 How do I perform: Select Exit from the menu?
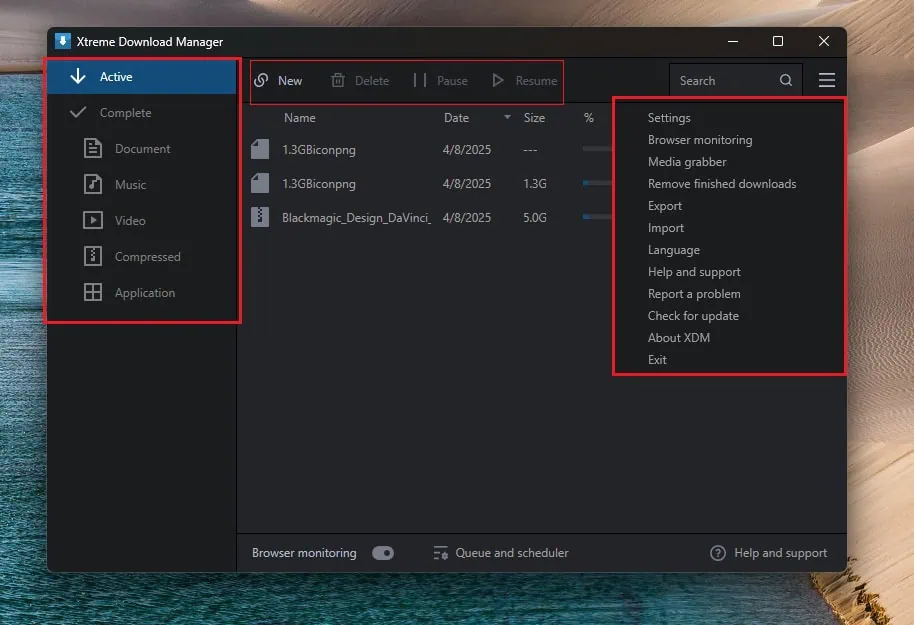pyautogui.click(x=657, y=360)
